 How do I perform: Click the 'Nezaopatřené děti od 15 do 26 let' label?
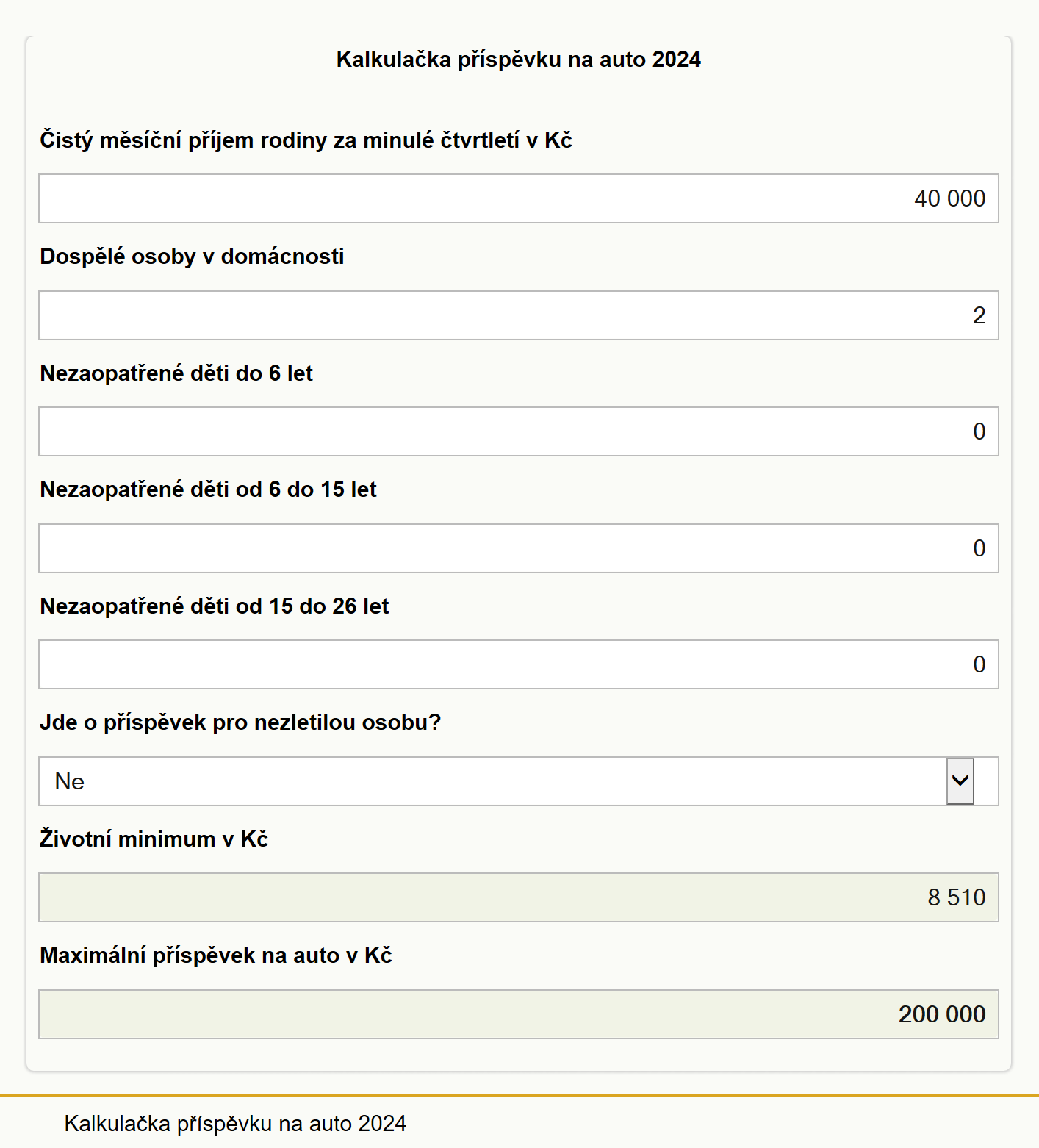[x=215, y=606]
